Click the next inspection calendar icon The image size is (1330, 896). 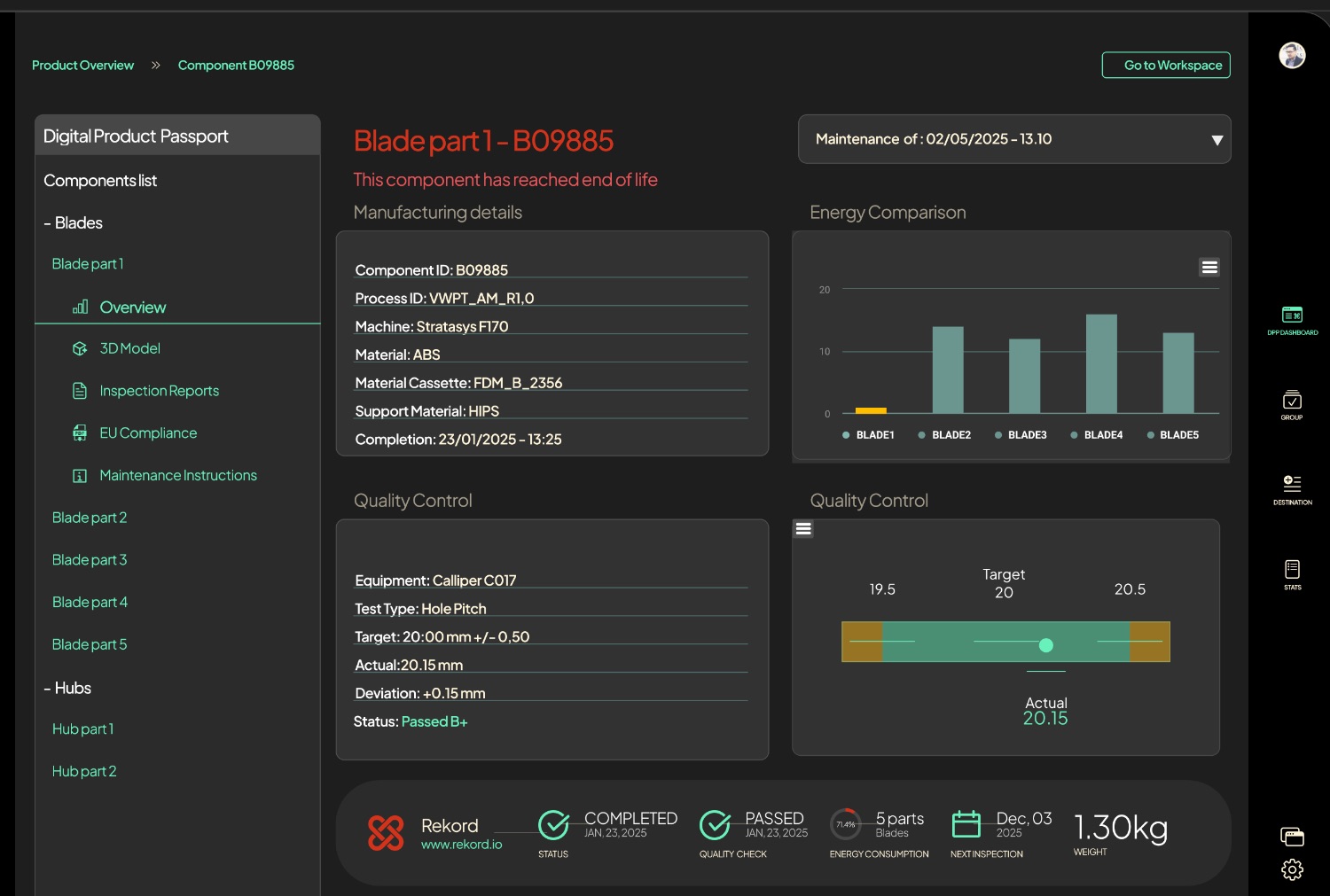click(x=966, y=824)
